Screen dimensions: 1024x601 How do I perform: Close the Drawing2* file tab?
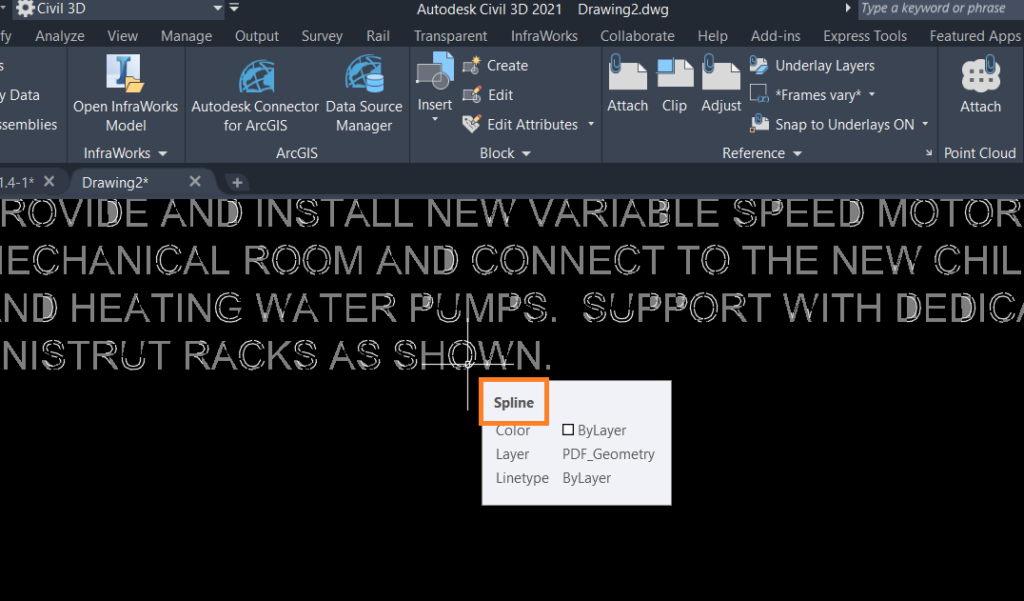coord(195,182)
